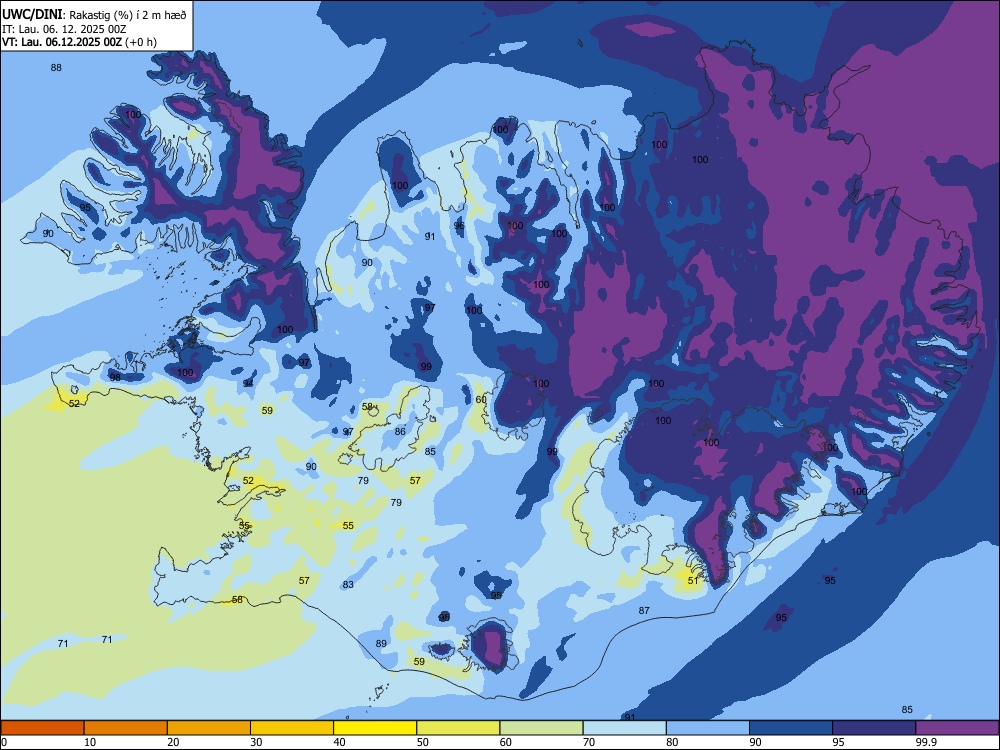Screen dimensions: 1000x750
Task: Click the '88' humidity value on the map
Action: tap(56, 68)
